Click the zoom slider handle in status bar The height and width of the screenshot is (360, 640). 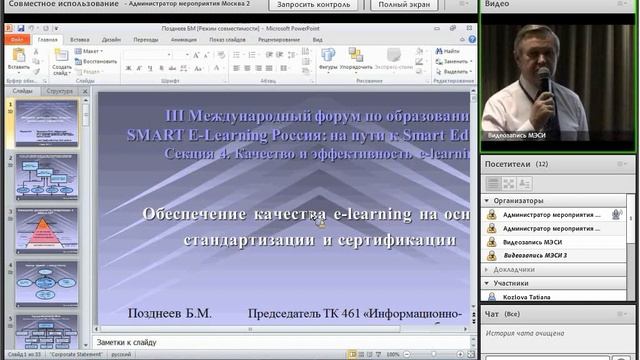coord(433,354)
